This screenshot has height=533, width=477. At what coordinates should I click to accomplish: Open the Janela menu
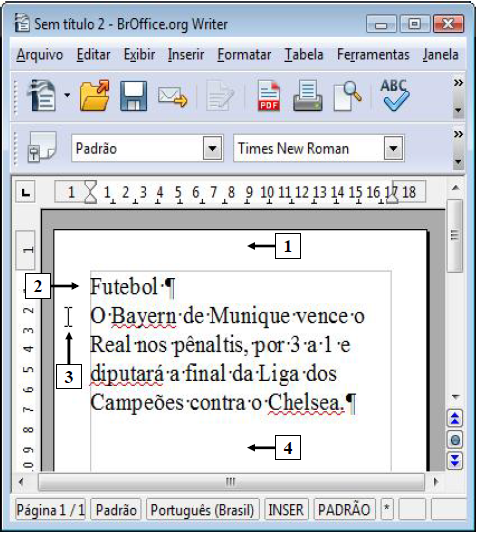tap(440, 54)
